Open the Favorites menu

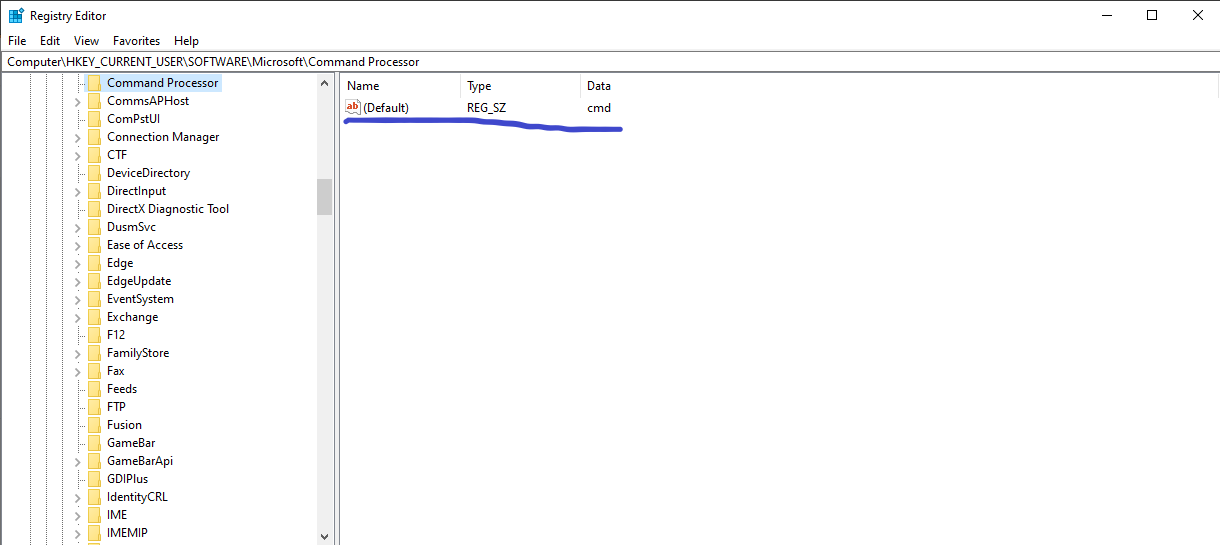(x=136, y=41)
